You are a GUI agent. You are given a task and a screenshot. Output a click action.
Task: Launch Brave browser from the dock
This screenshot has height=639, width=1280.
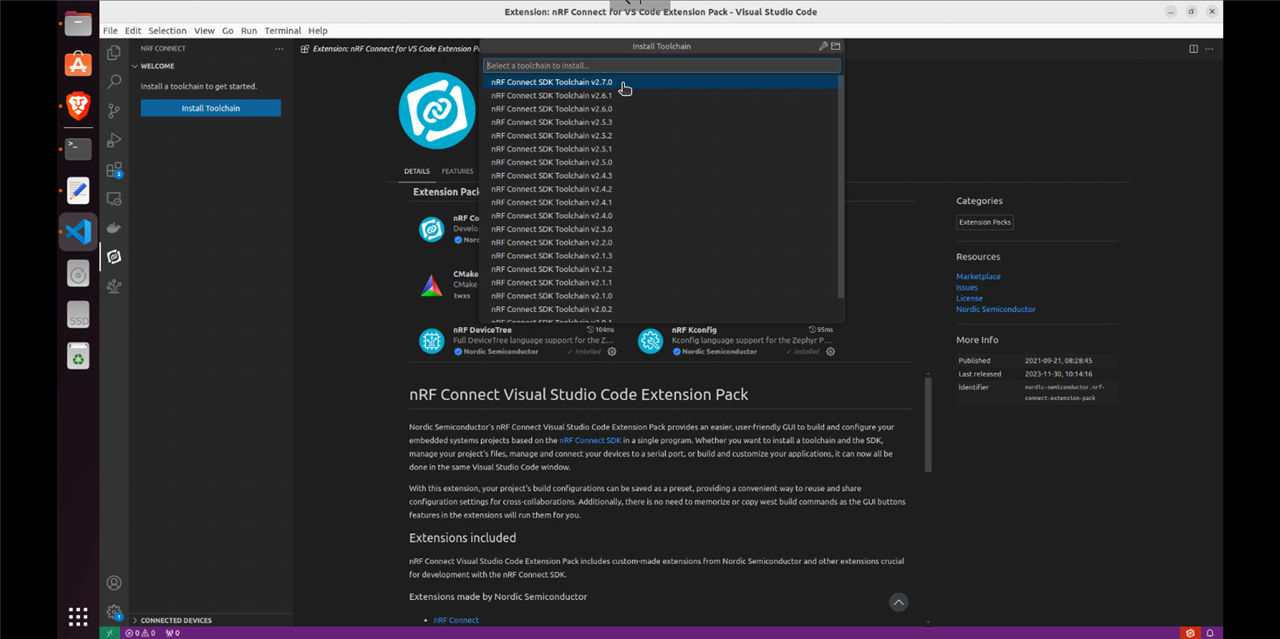coord(78,106)
